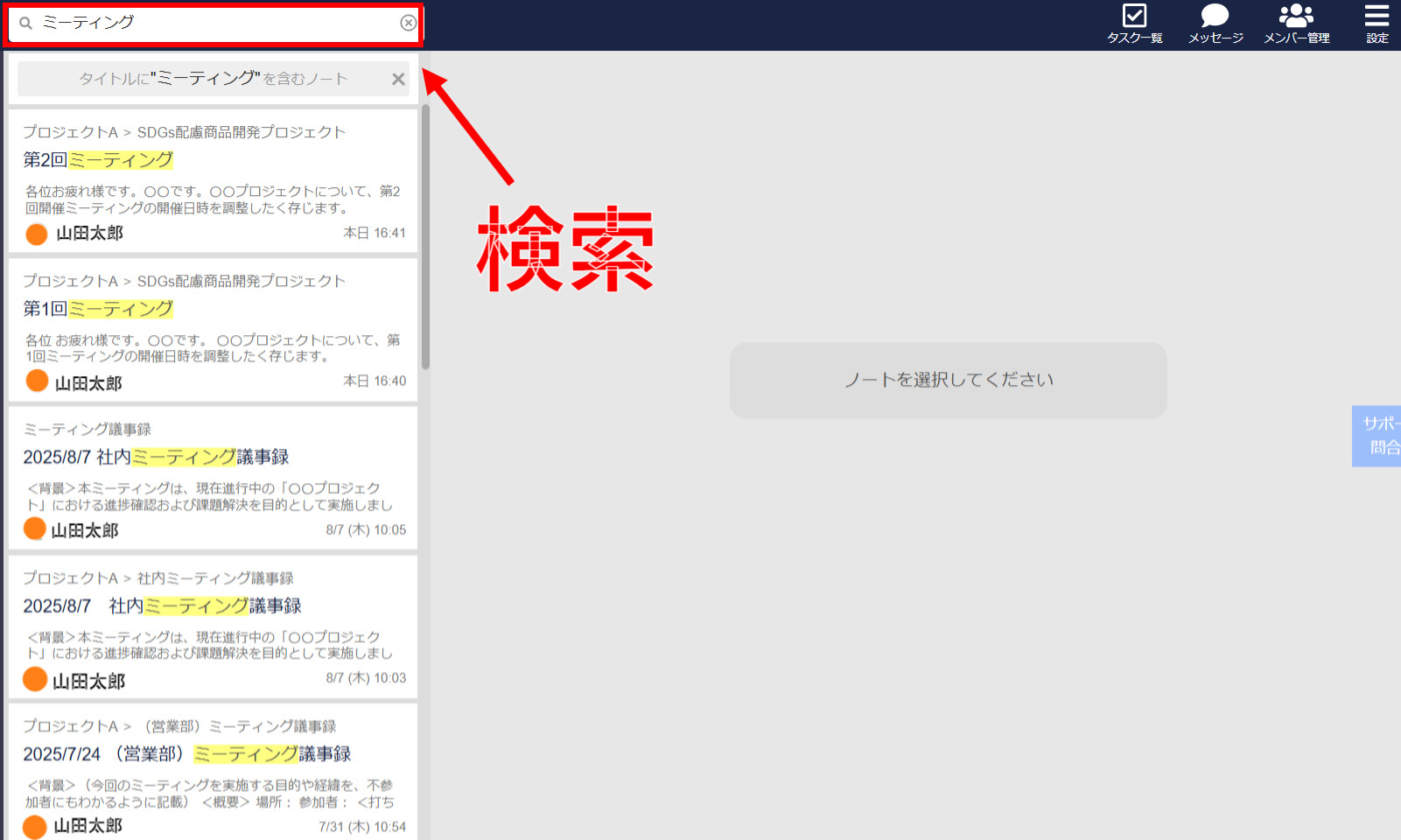
Task: Click the ノートを選択してください placeholder
Action: click(949, 380)
